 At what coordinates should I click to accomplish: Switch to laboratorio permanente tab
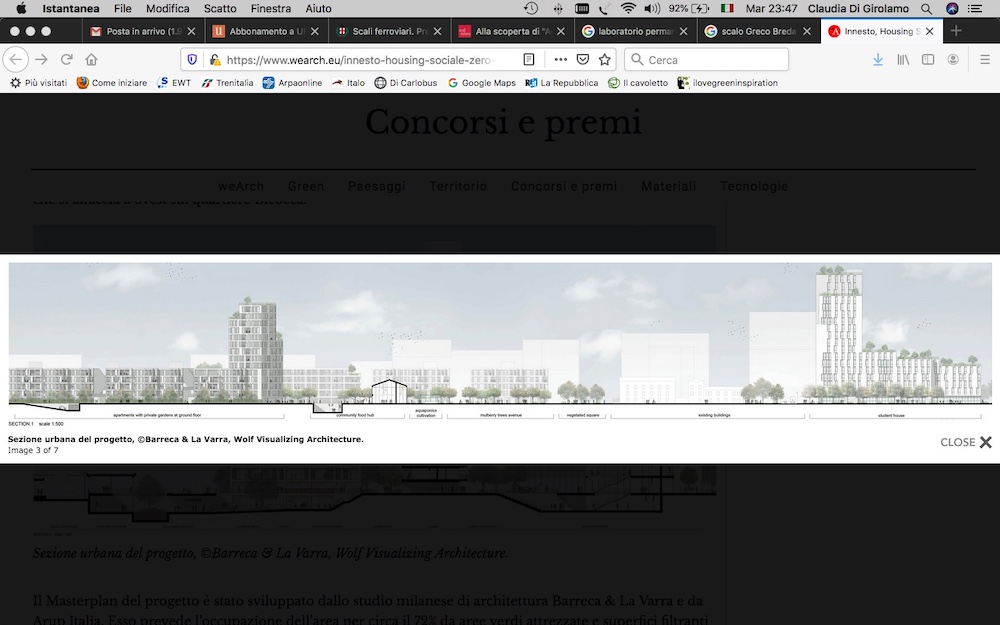tap(636, 31)
